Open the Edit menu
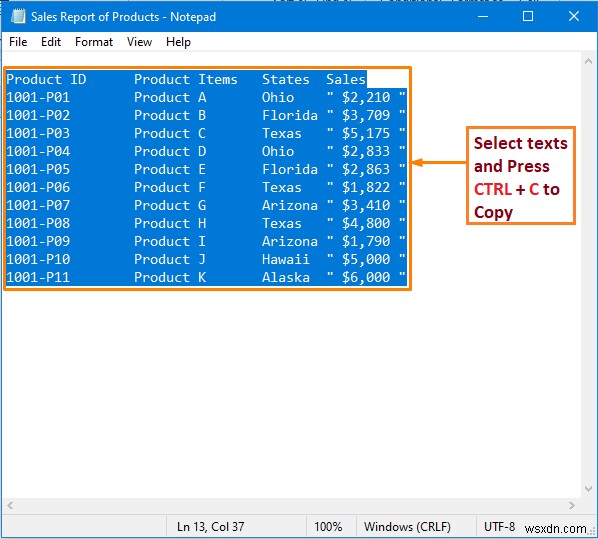Image resolution: width=598 pixels, height=539 pixels. tap(51, 42)
